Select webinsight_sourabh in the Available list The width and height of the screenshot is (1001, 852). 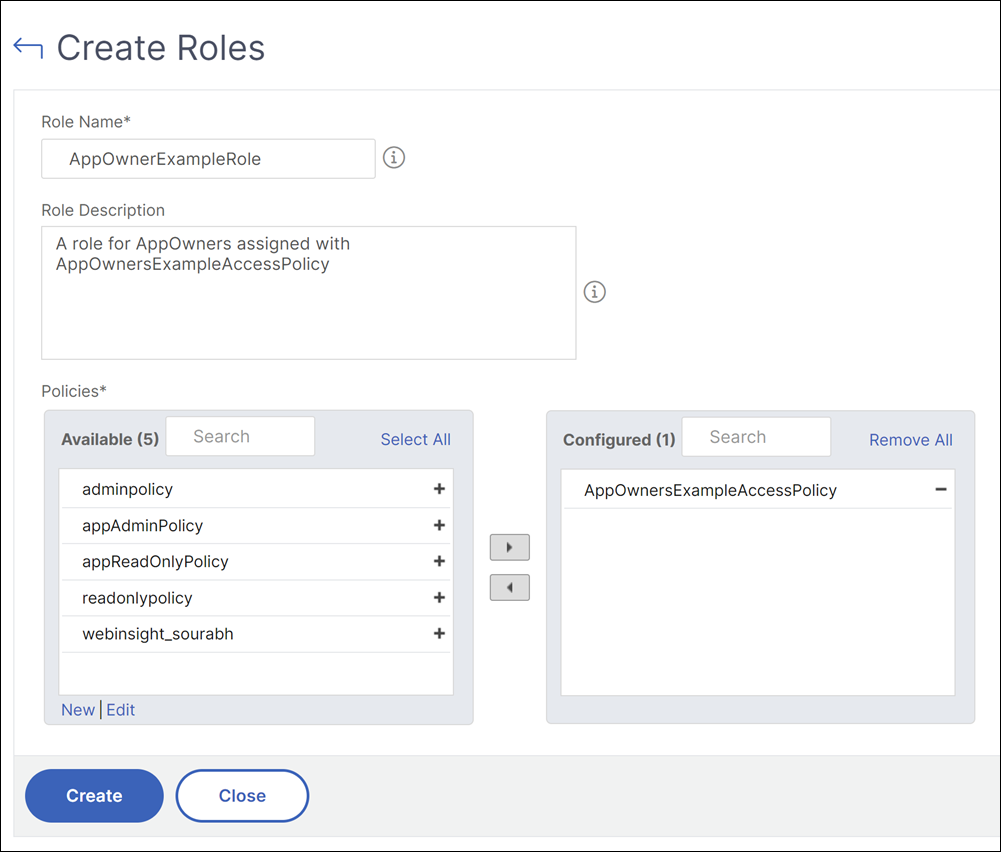(256, 634)
